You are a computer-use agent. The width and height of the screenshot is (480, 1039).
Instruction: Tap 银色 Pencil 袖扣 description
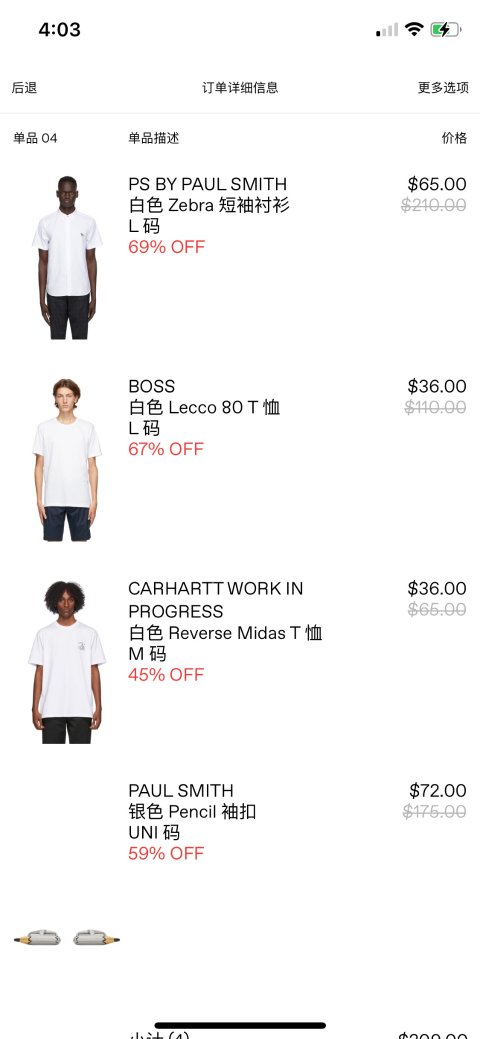click(x=192, y=811)
